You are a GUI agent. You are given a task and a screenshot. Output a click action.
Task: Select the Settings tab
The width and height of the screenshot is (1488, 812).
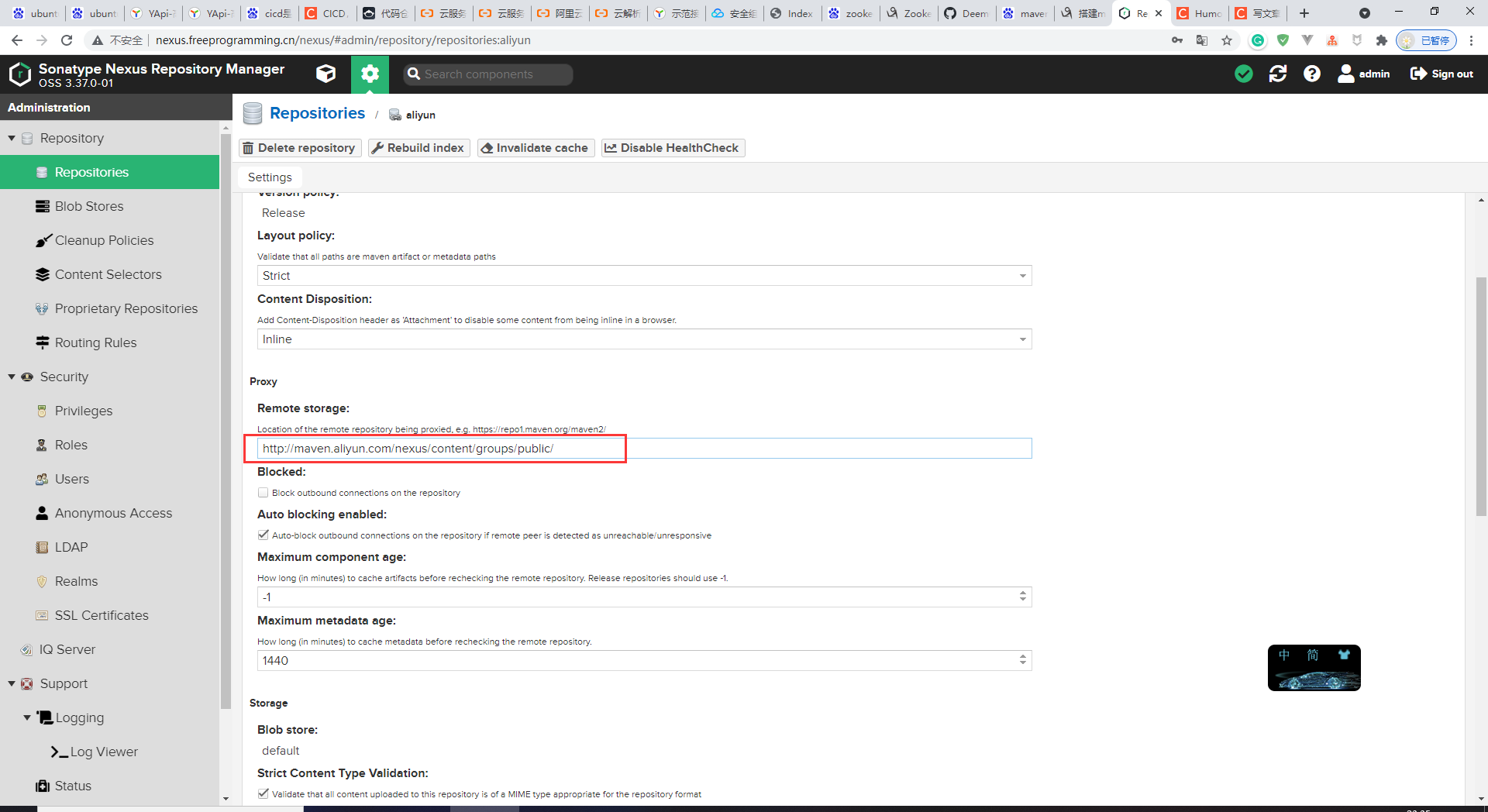click(x=270, y=177)
